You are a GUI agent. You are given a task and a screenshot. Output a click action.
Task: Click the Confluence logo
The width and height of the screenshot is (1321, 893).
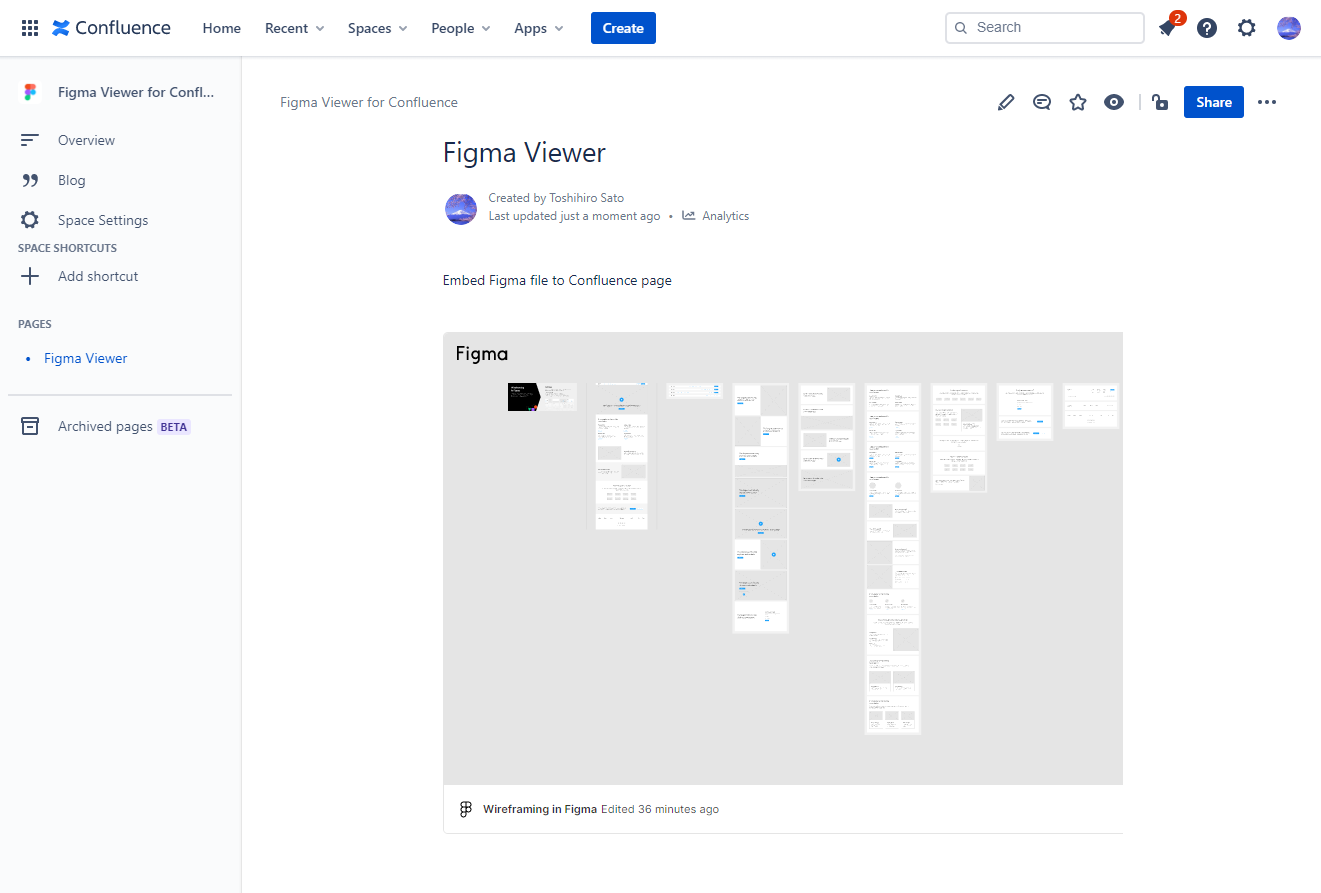coord(111,28)
